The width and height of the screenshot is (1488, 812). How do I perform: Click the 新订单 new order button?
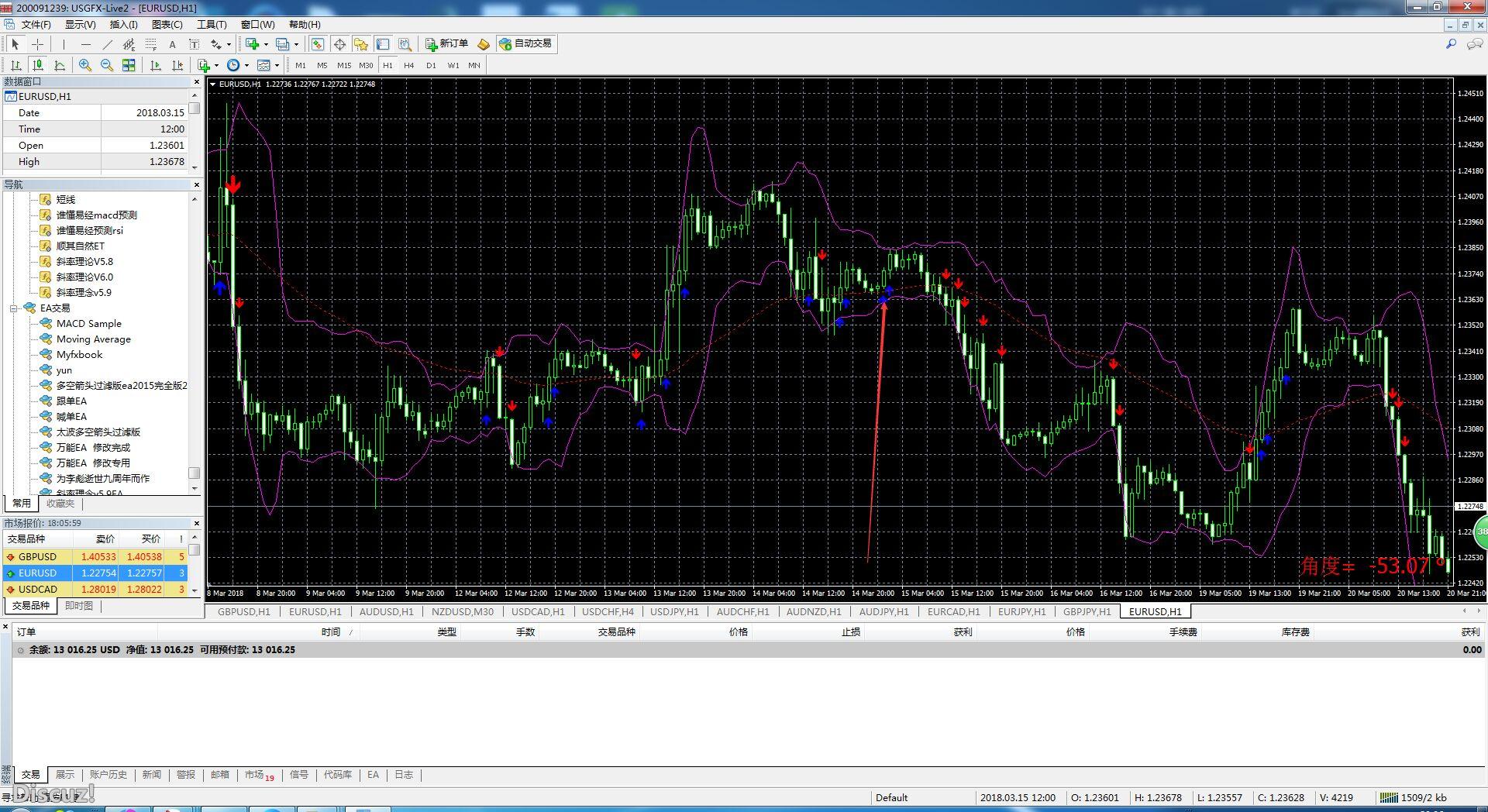[446, 44]
